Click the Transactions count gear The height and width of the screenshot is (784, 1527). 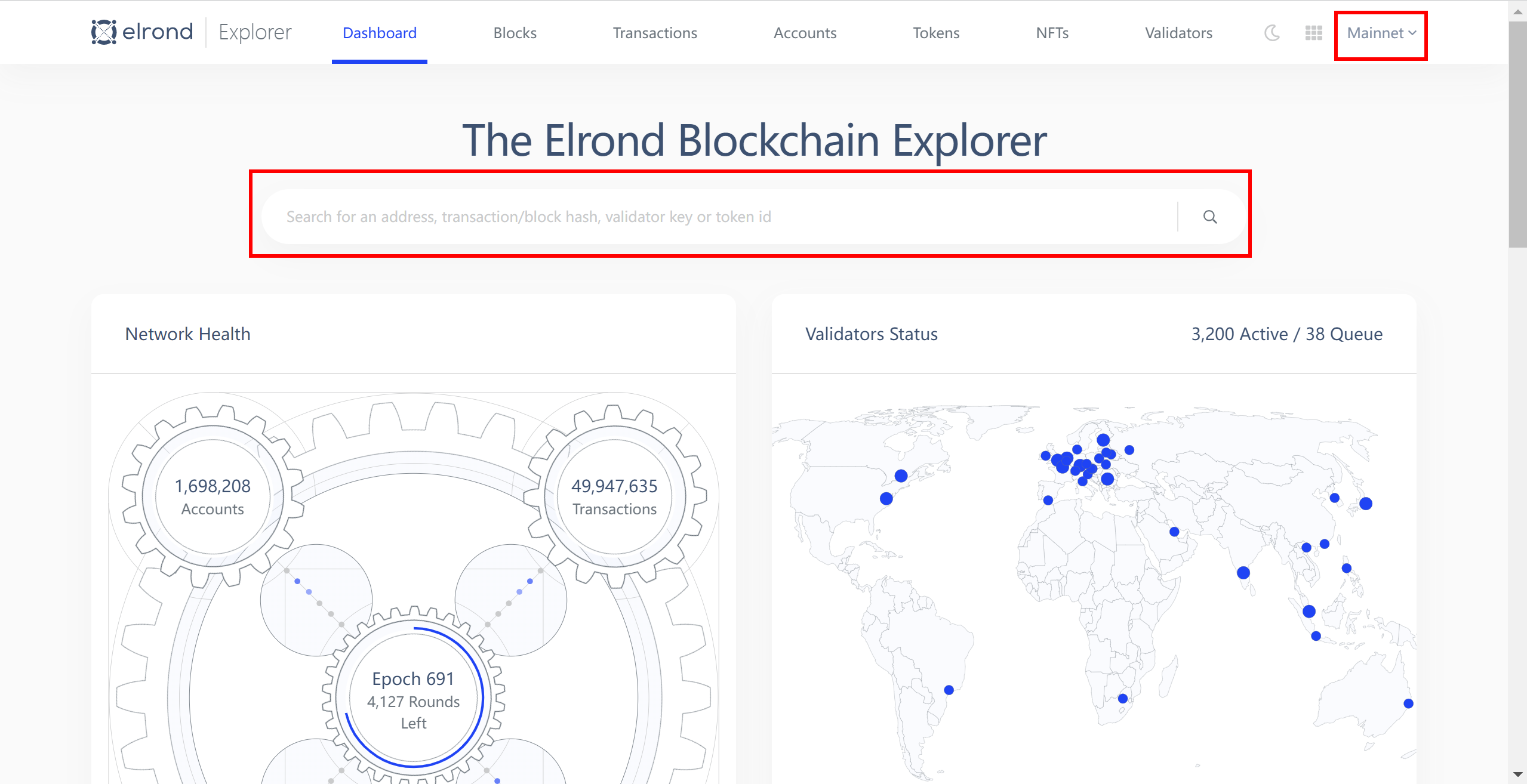pos(614,496)
